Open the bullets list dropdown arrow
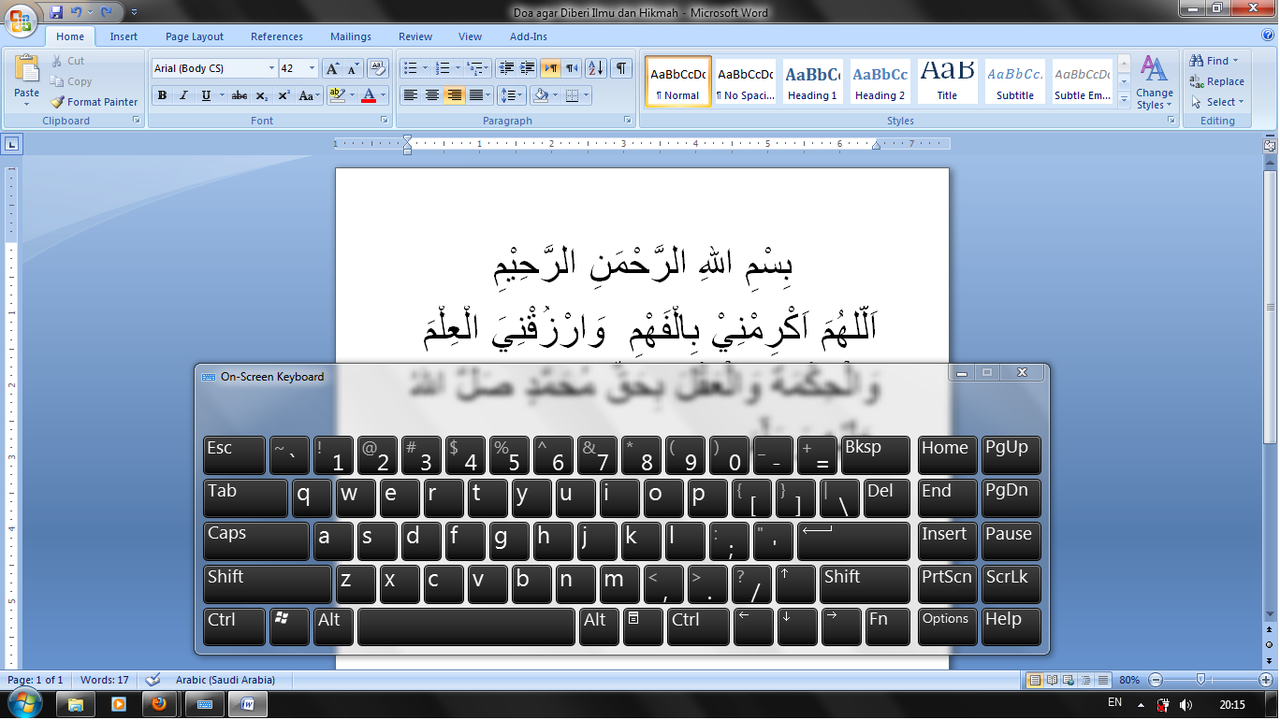This screenshot has height=720, width=1280. (425, 69)
